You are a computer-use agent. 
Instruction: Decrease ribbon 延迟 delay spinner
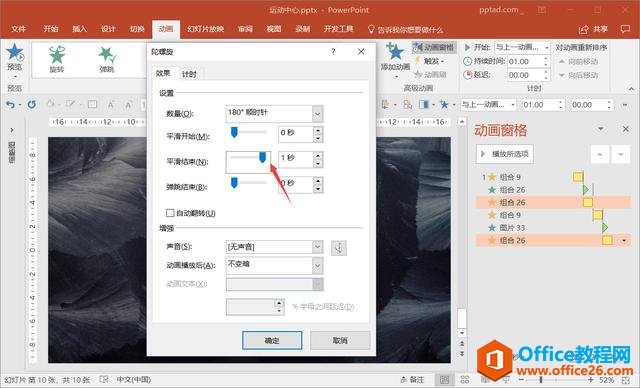click(x=546, y=78)
